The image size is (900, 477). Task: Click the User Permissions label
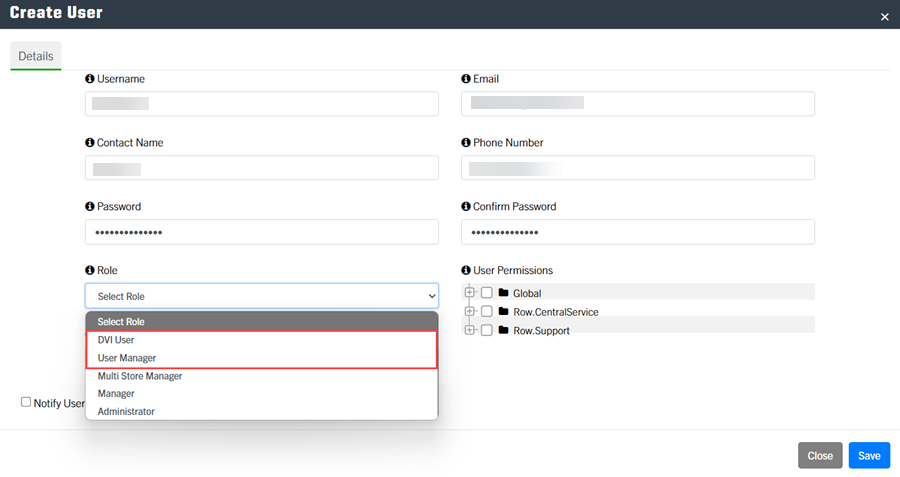click(513, 270)
